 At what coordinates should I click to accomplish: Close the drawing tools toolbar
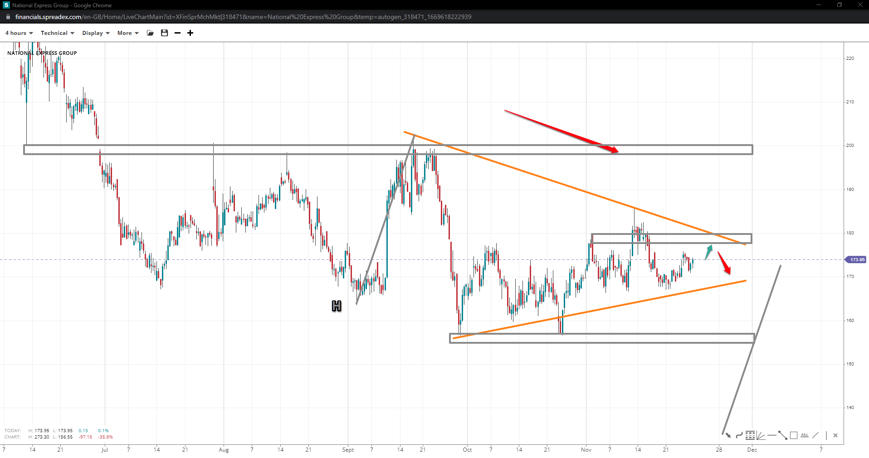836,435
